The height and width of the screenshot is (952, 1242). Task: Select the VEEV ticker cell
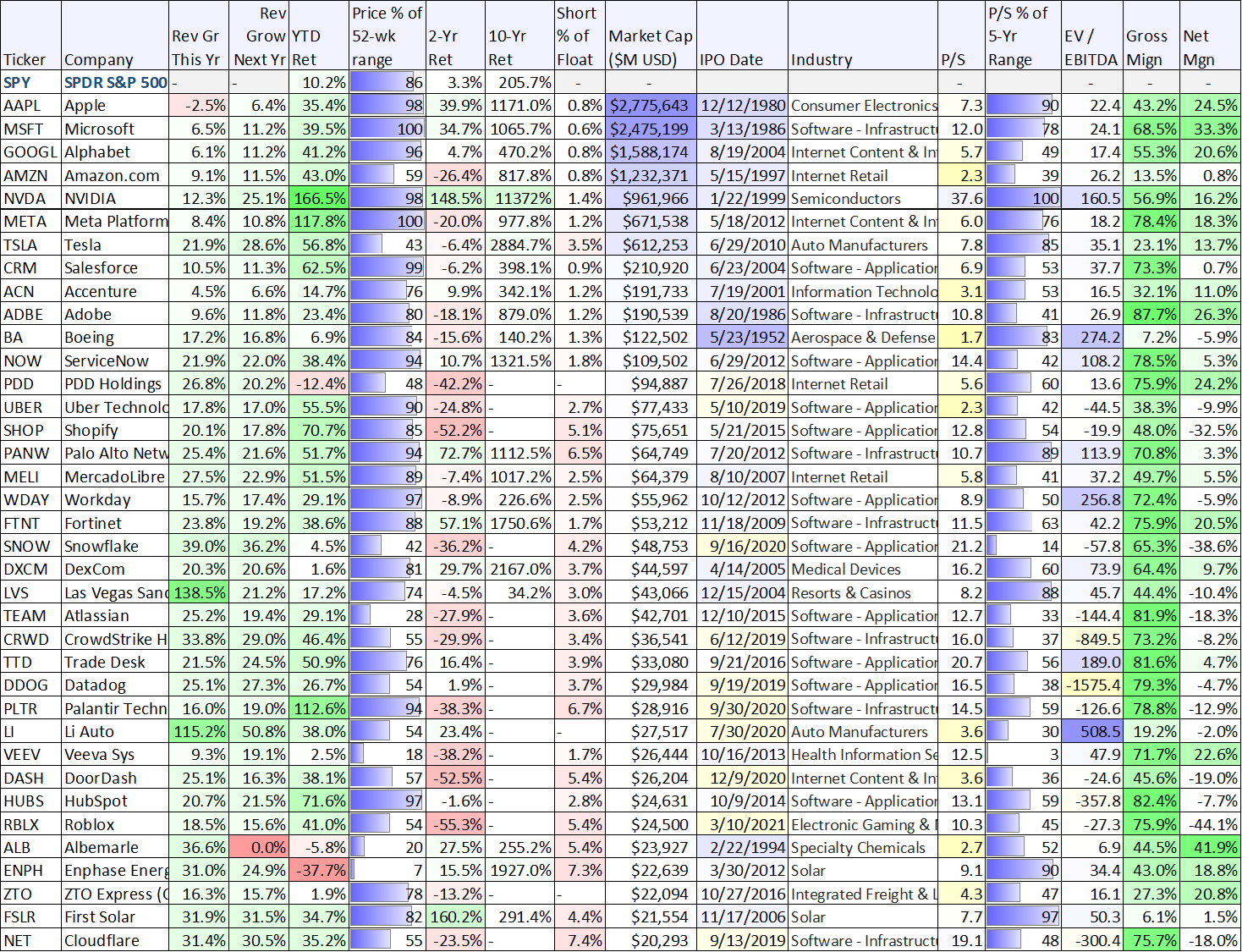point(30,755)
